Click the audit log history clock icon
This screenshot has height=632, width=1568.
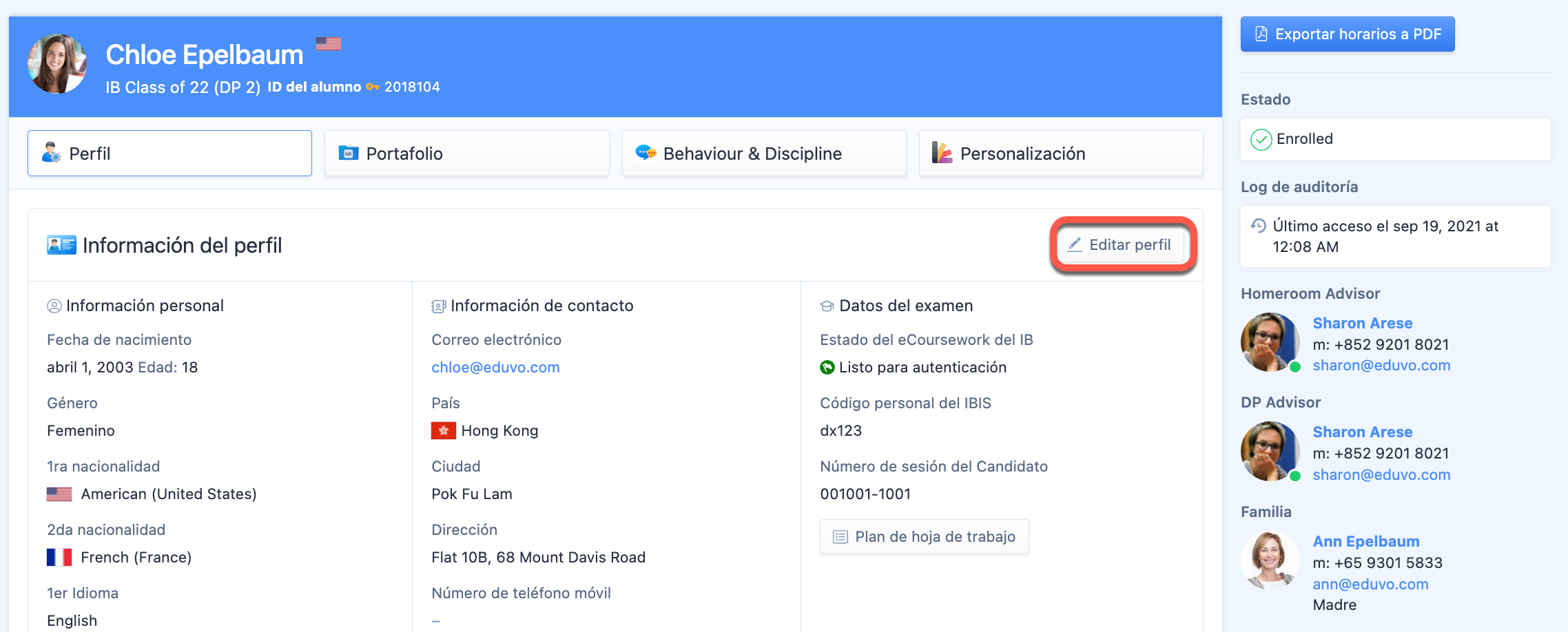[1258, 226]
